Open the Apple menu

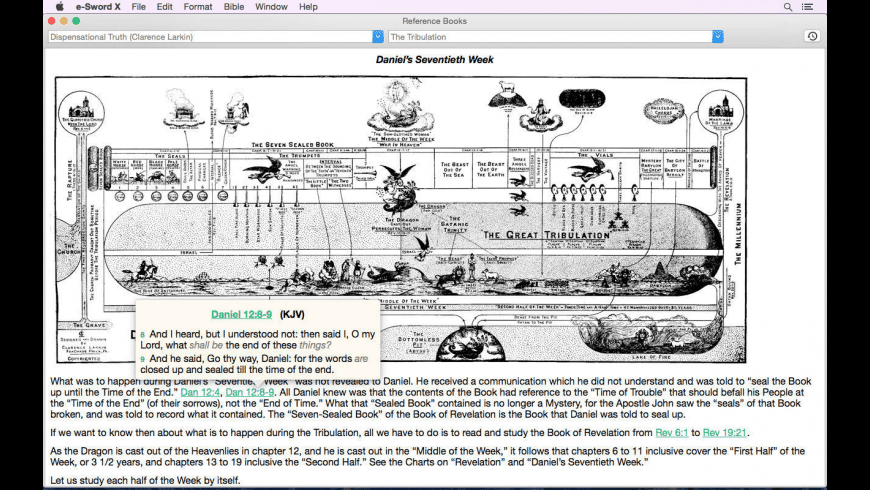(x=60, y=7)
